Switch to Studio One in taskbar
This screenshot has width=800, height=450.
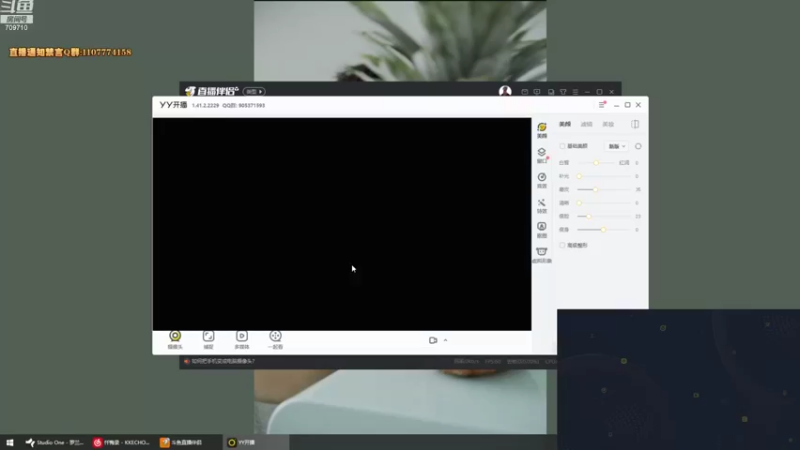55,442
